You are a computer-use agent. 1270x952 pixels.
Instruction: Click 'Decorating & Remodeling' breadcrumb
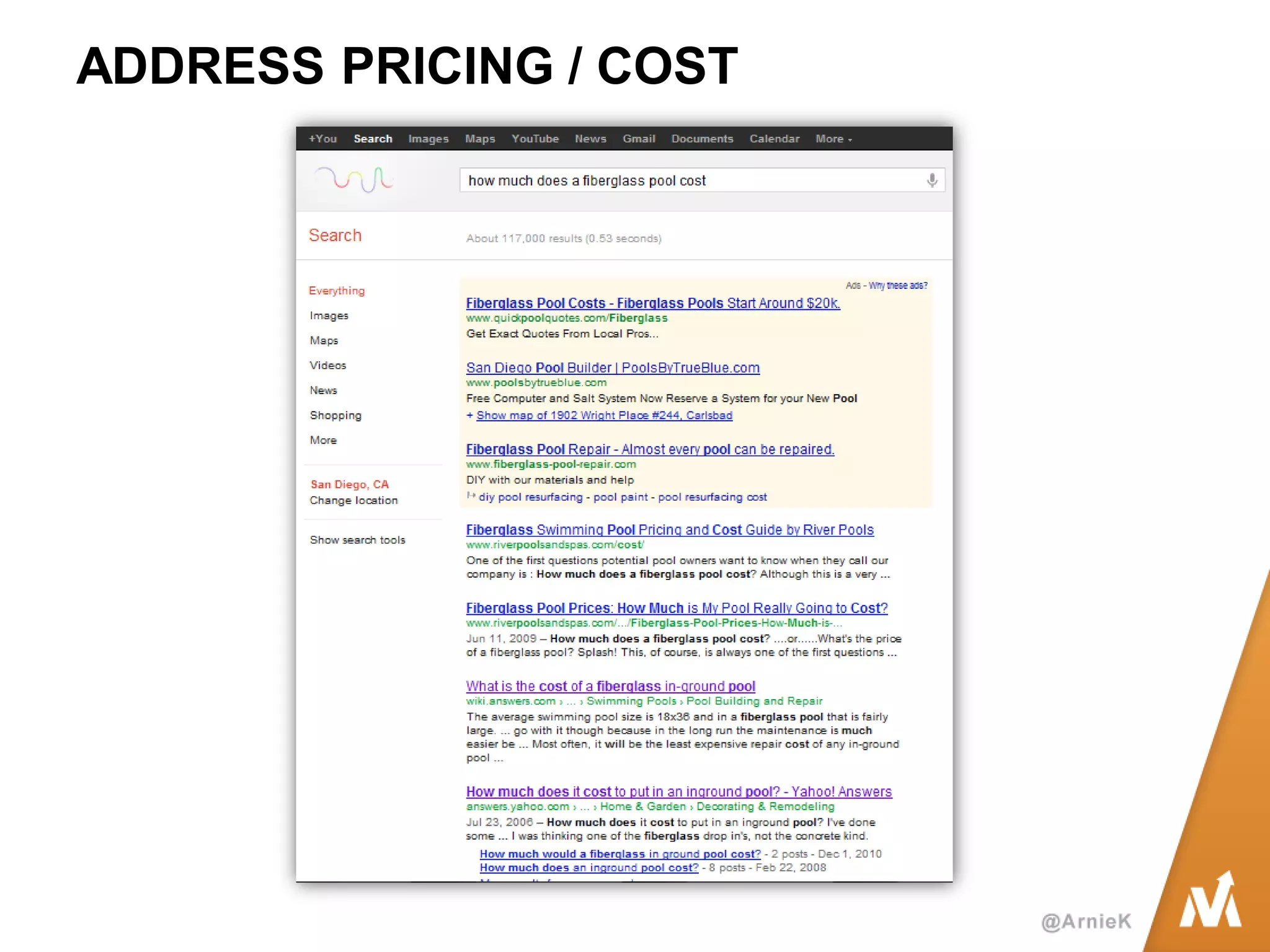coord(765,806)
